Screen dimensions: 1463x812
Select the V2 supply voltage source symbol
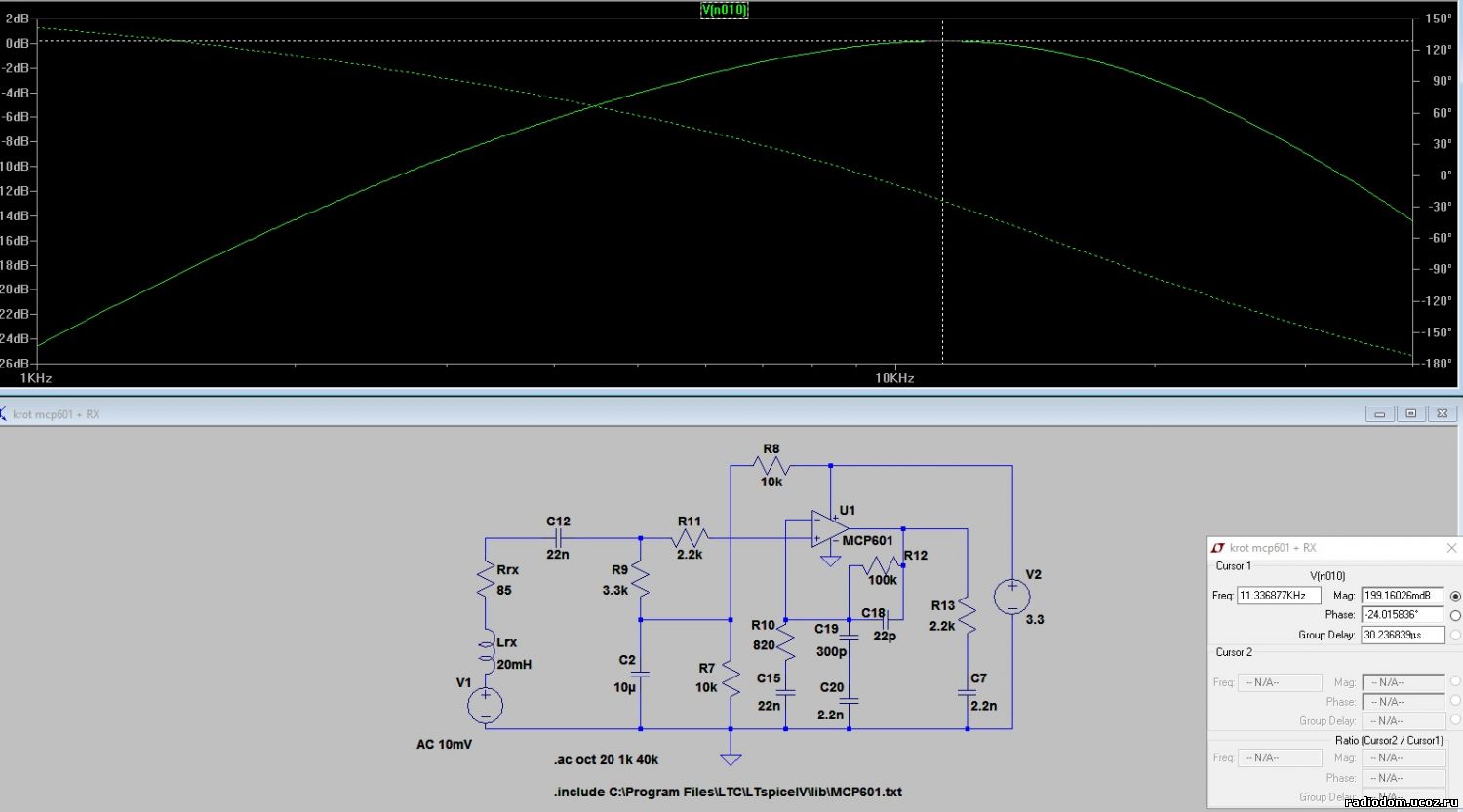[x=1011, y=597]
